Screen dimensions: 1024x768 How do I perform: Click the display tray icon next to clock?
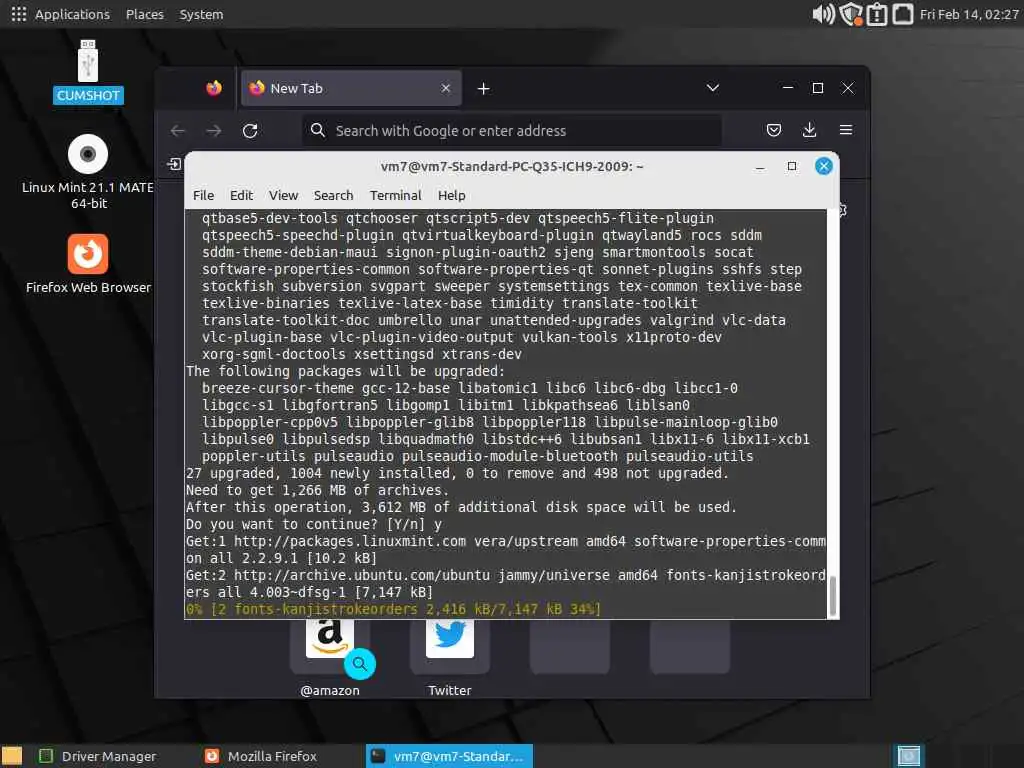(x=903, y=14)
